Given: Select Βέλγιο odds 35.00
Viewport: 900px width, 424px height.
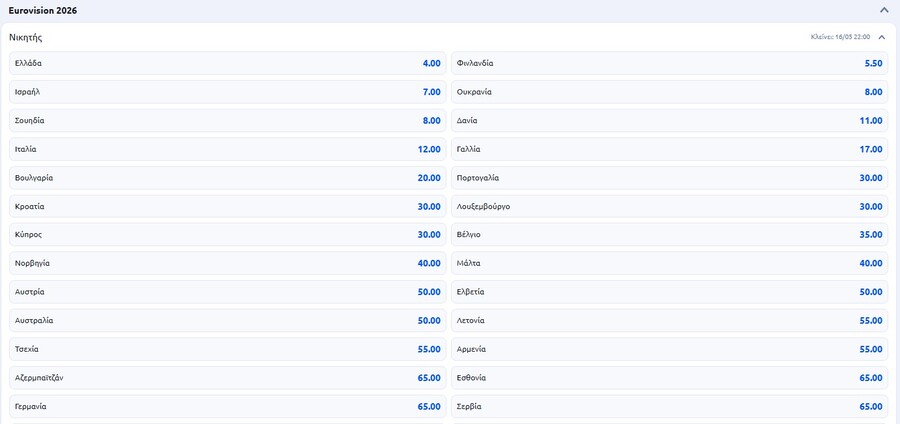Looking at the screenshot, I should coord(669,235).
